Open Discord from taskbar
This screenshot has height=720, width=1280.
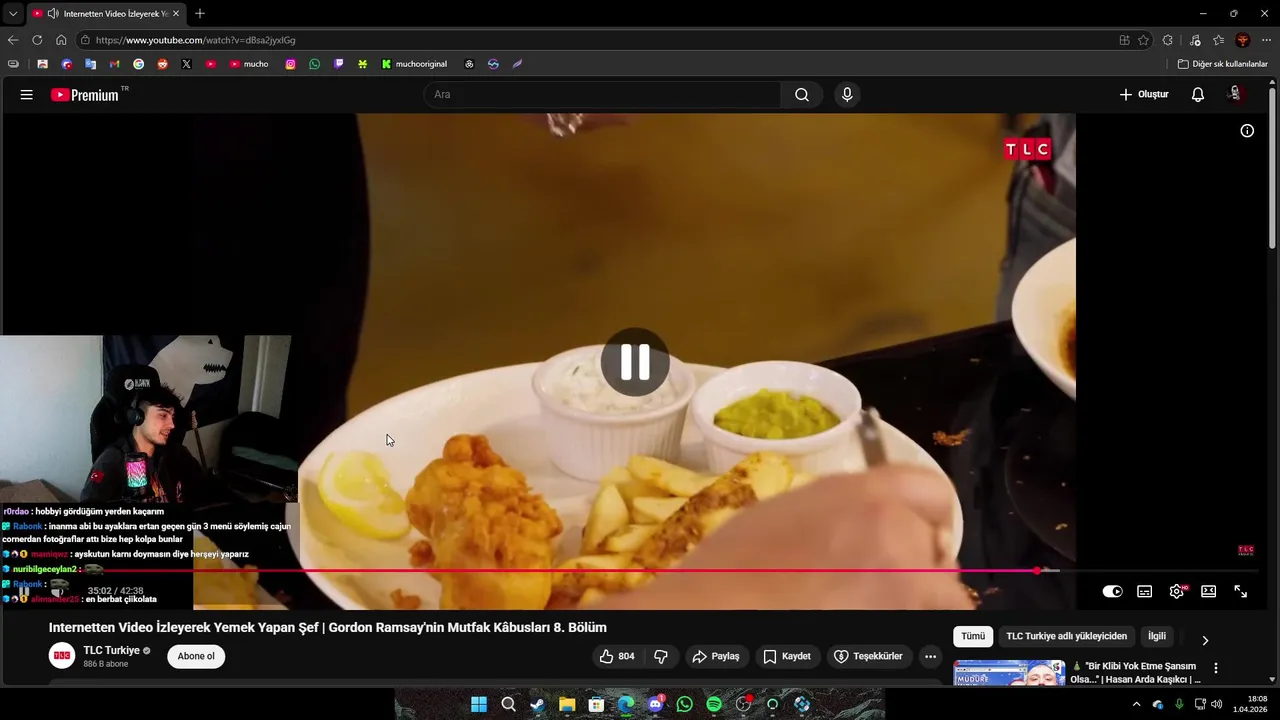coord(655,704)
